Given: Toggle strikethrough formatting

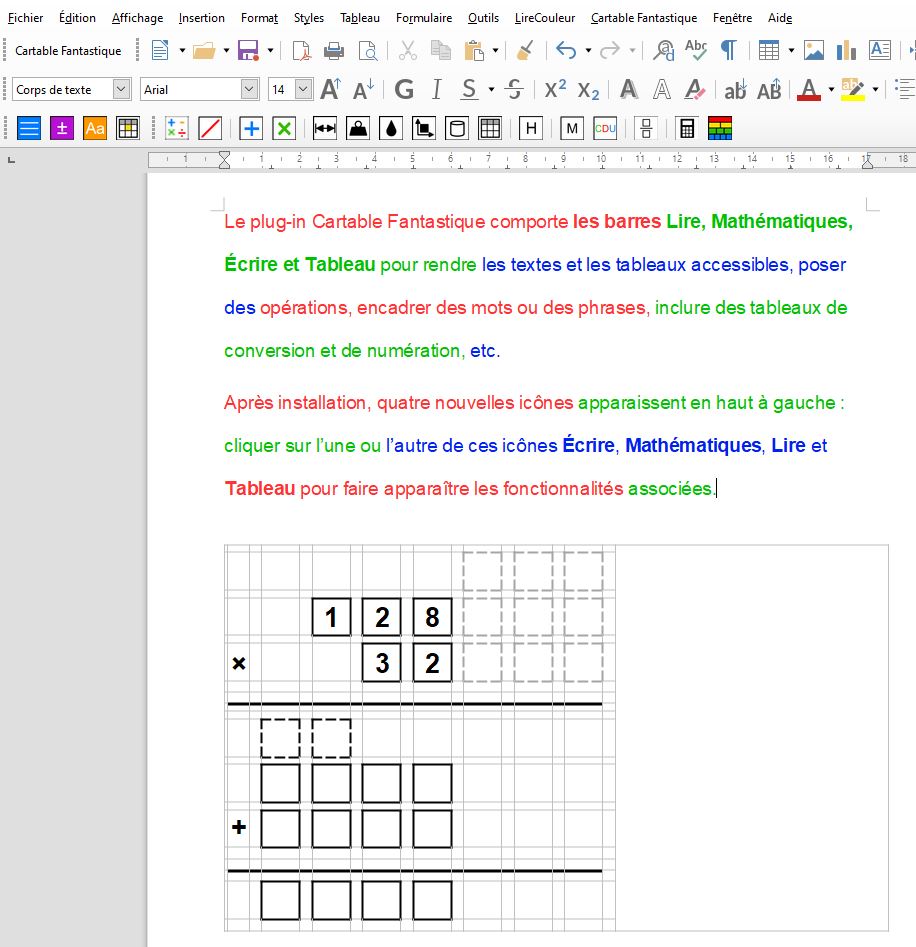Looking at the screenshot, I should 514,89.
